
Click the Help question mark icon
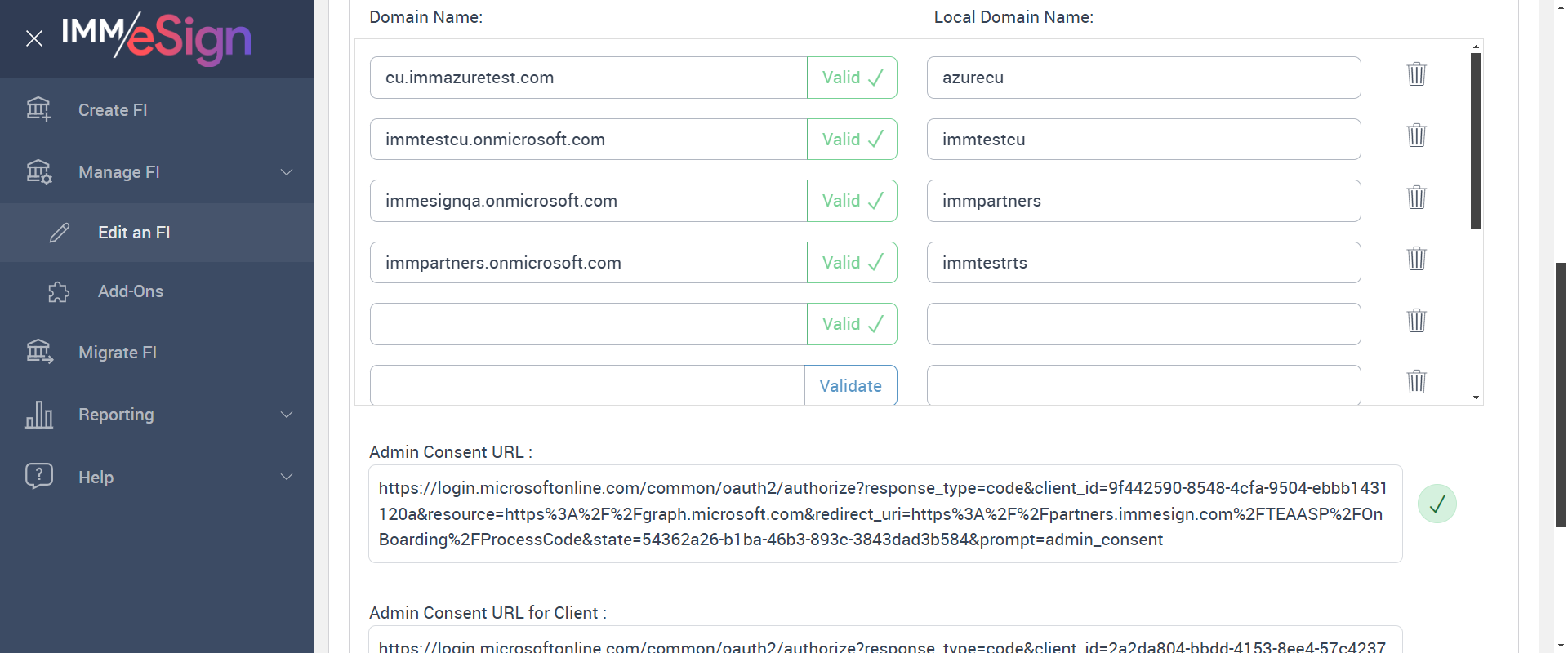coord(38,476)
